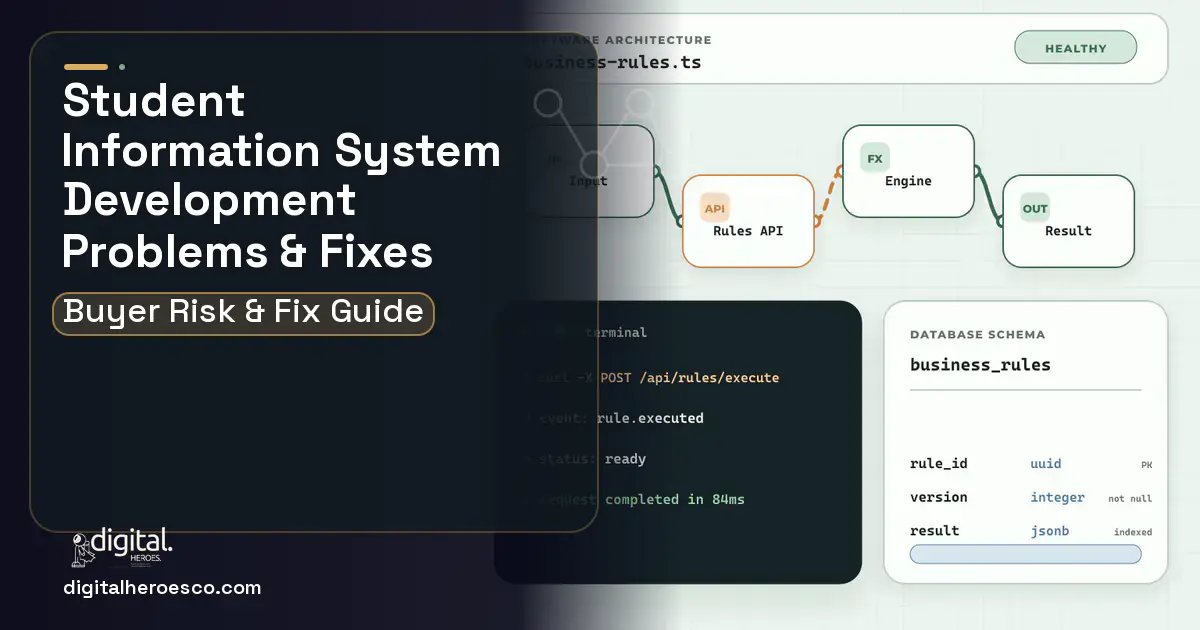Click the indexed constraint label
This screenshot has width=1200, height=630.
point(1133,532)
